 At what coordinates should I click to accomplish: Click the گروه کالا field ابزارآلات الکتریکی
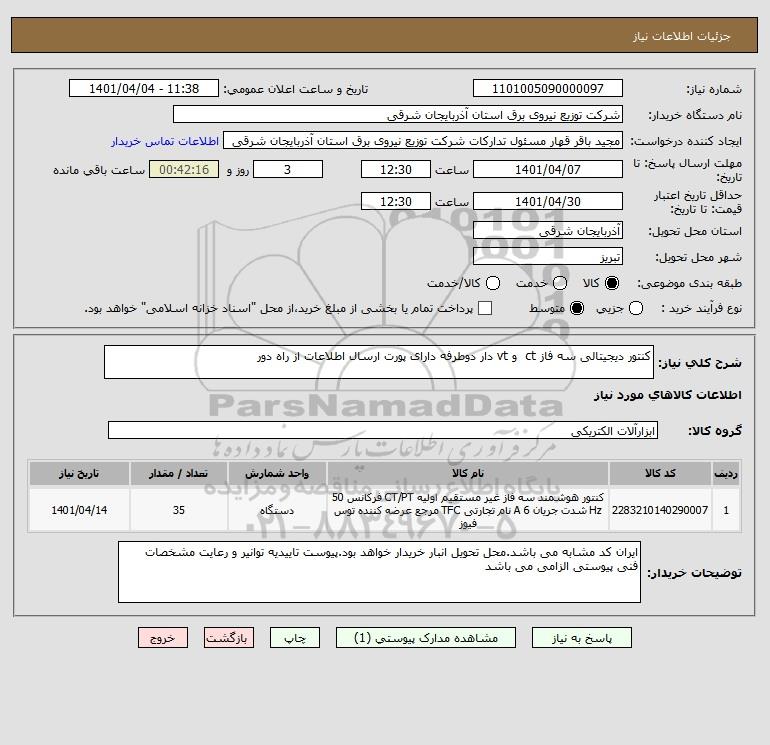(x=383, y=430)
